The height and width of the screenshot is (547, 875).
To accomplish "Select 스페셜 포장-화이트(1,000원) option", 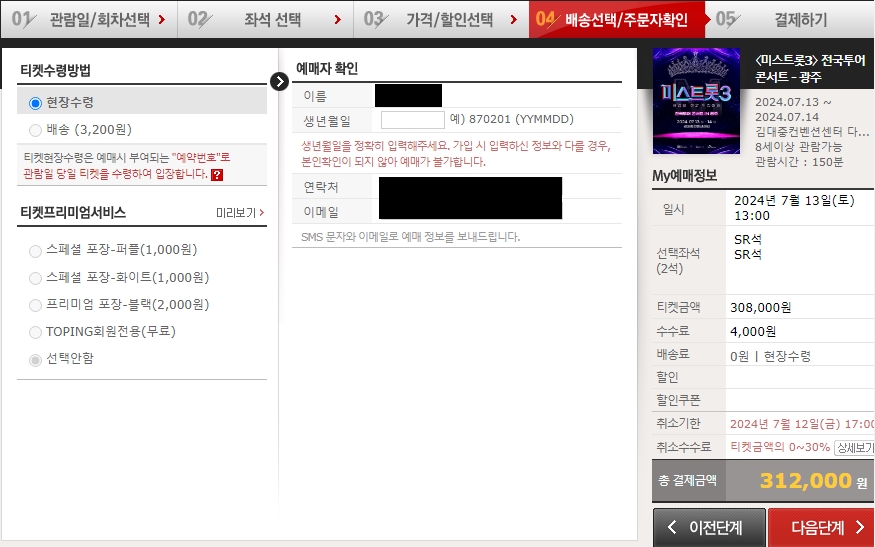I will pos(35,278).
